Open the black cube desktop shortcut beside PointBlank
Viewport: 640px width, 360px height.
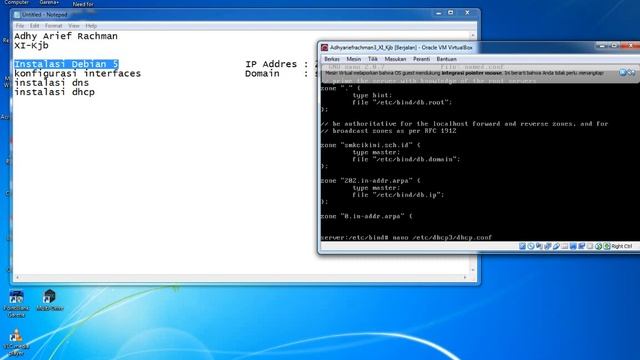pyautogui.click(x=49, y=300)
